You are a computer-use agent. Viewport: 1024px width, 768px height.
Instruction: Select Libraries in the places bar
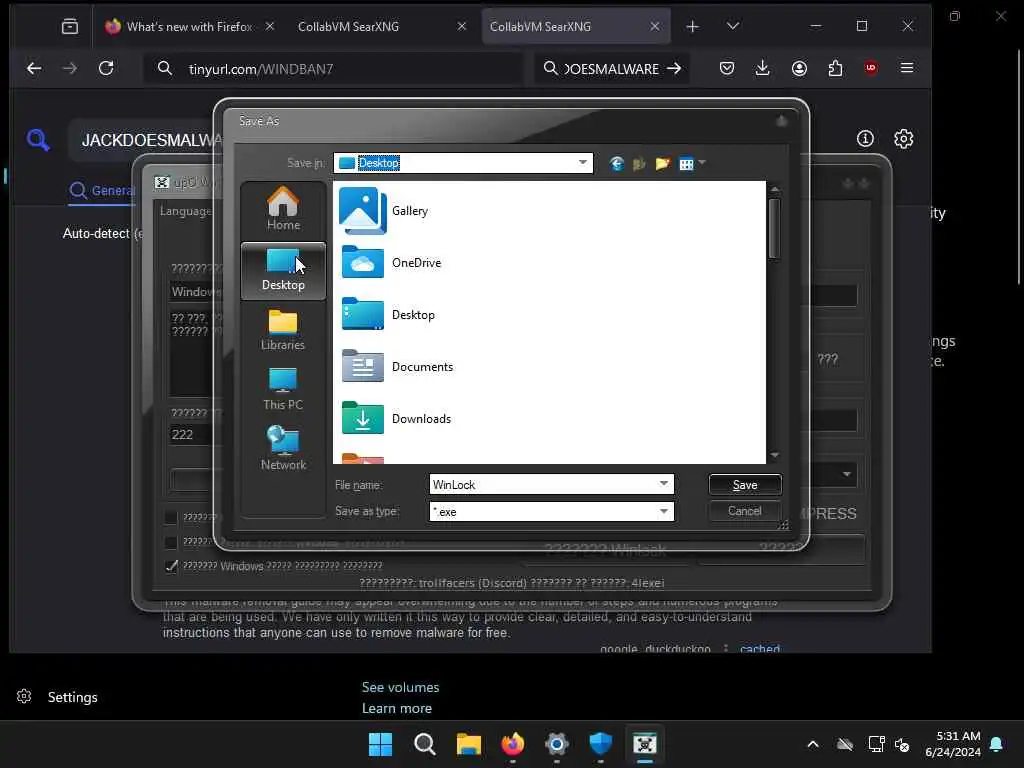click(x=283, y=330)
